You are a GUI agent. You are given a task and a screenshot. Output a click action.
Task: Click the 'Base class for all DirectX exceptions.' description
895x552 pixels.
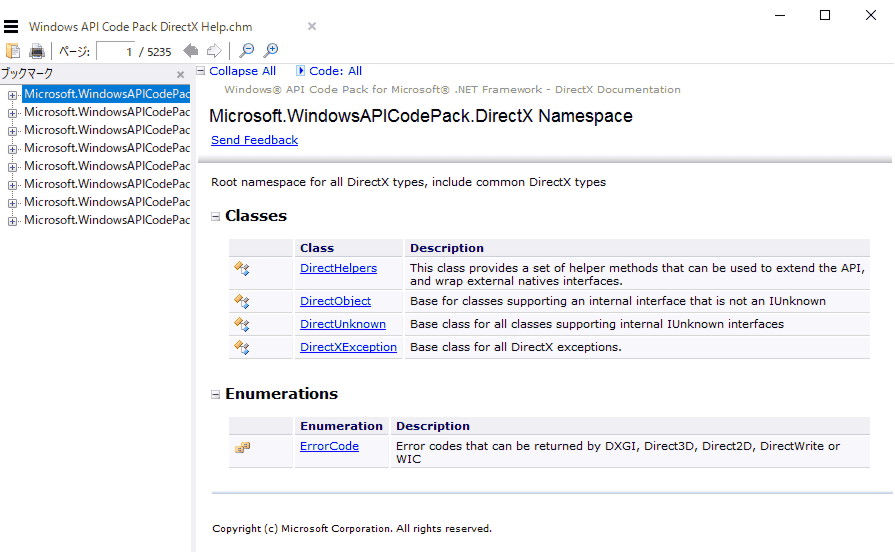[x=515, y=346]
